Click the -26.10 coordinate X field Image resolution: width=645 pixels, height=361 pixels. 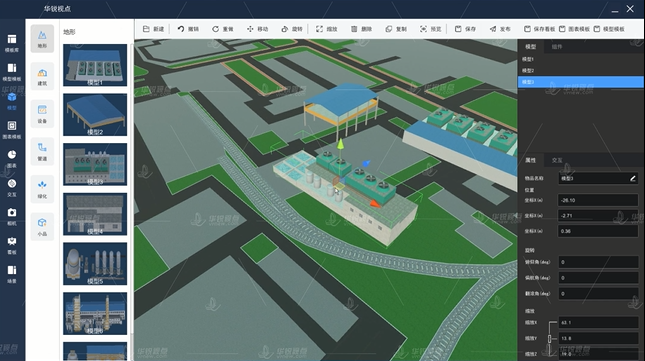pos(598,200)
